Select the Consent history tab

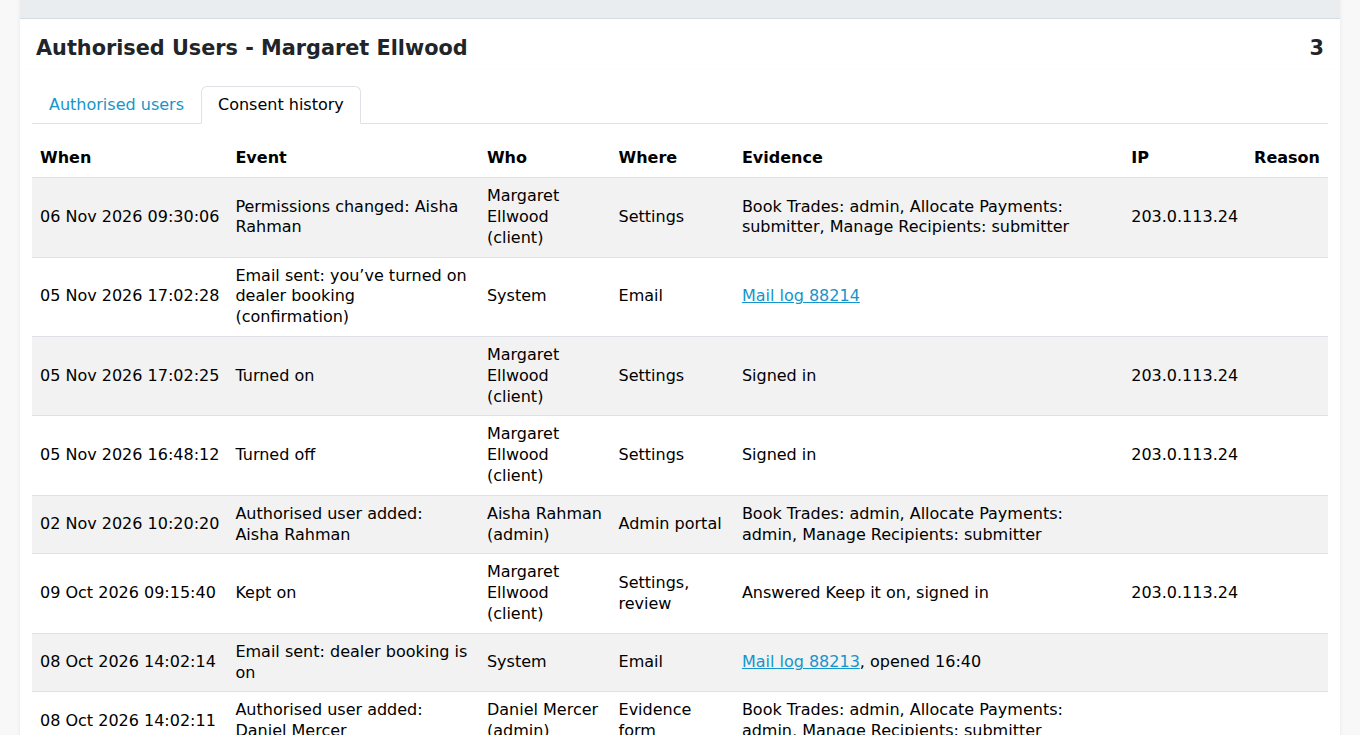coord(281,104)
